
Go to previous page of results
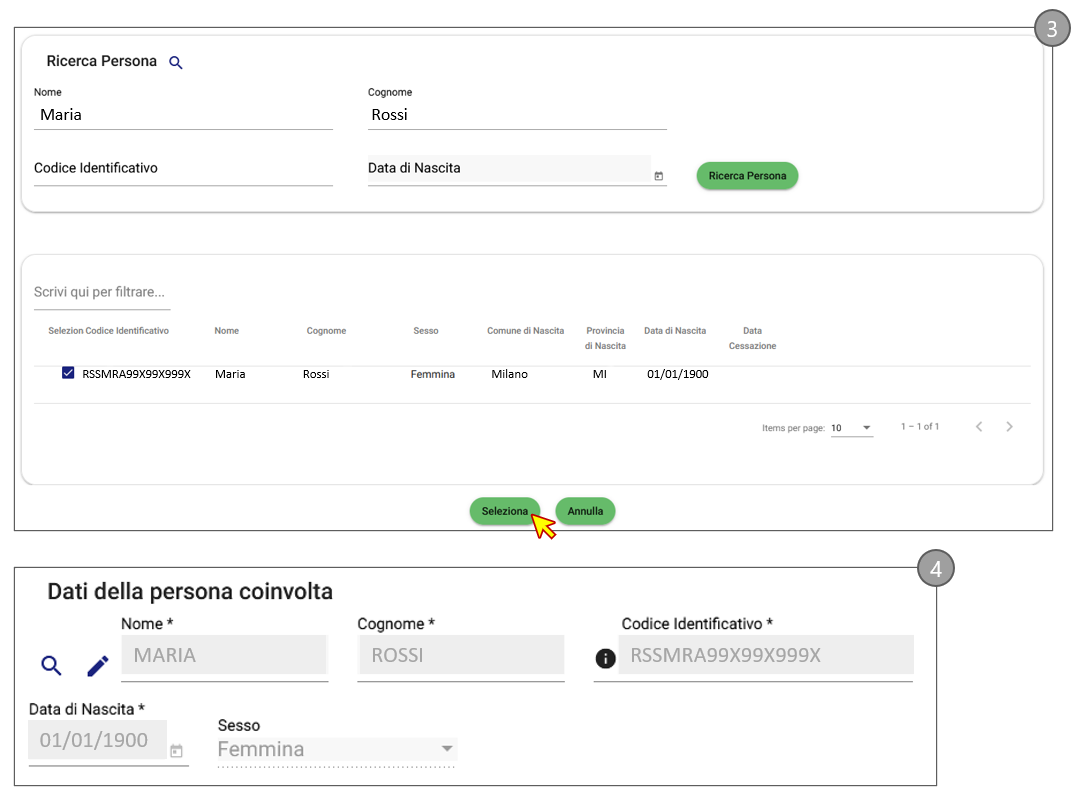(979, 427)
